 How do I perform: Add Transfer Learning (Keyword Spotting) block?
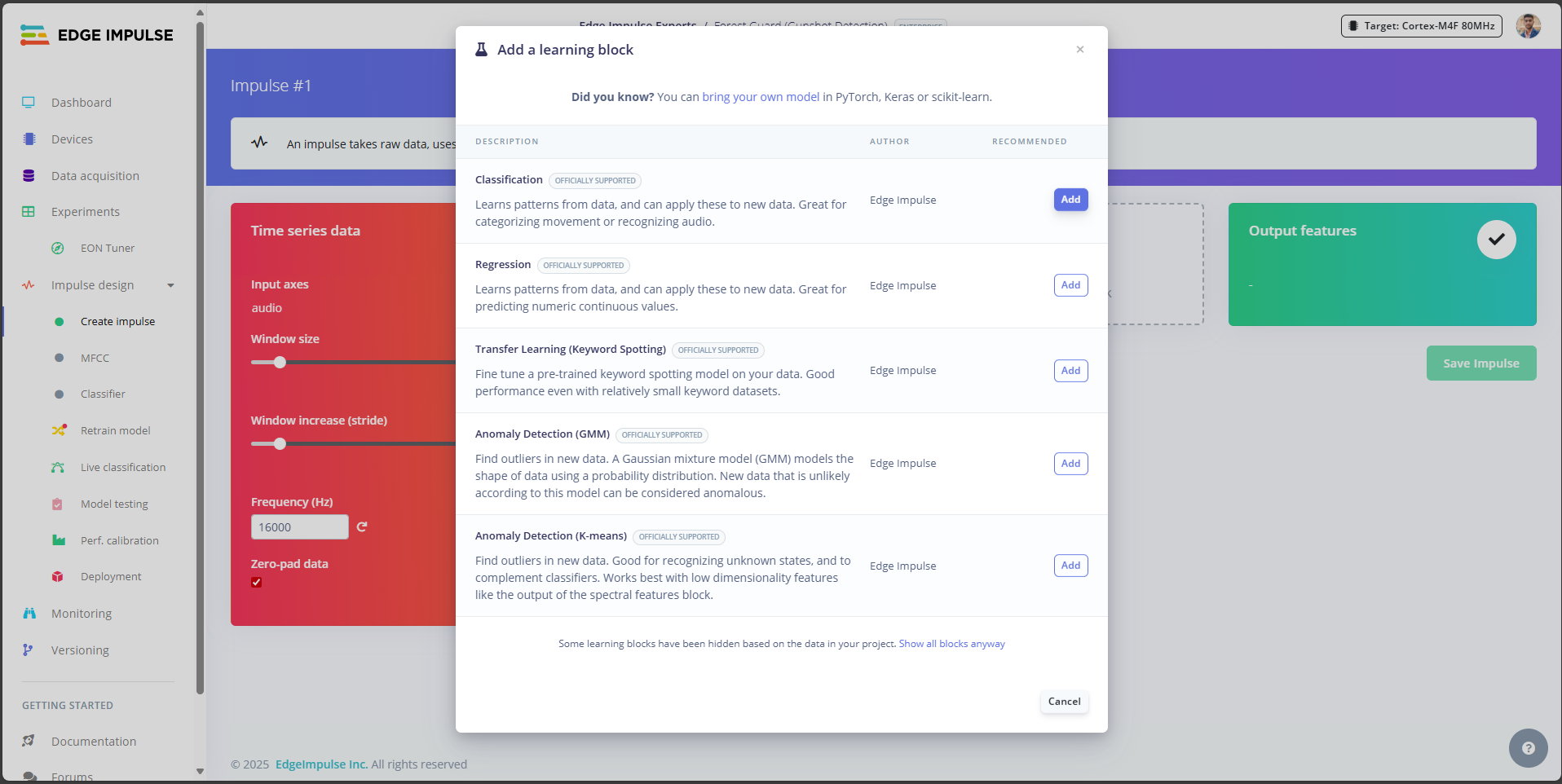1070,371
